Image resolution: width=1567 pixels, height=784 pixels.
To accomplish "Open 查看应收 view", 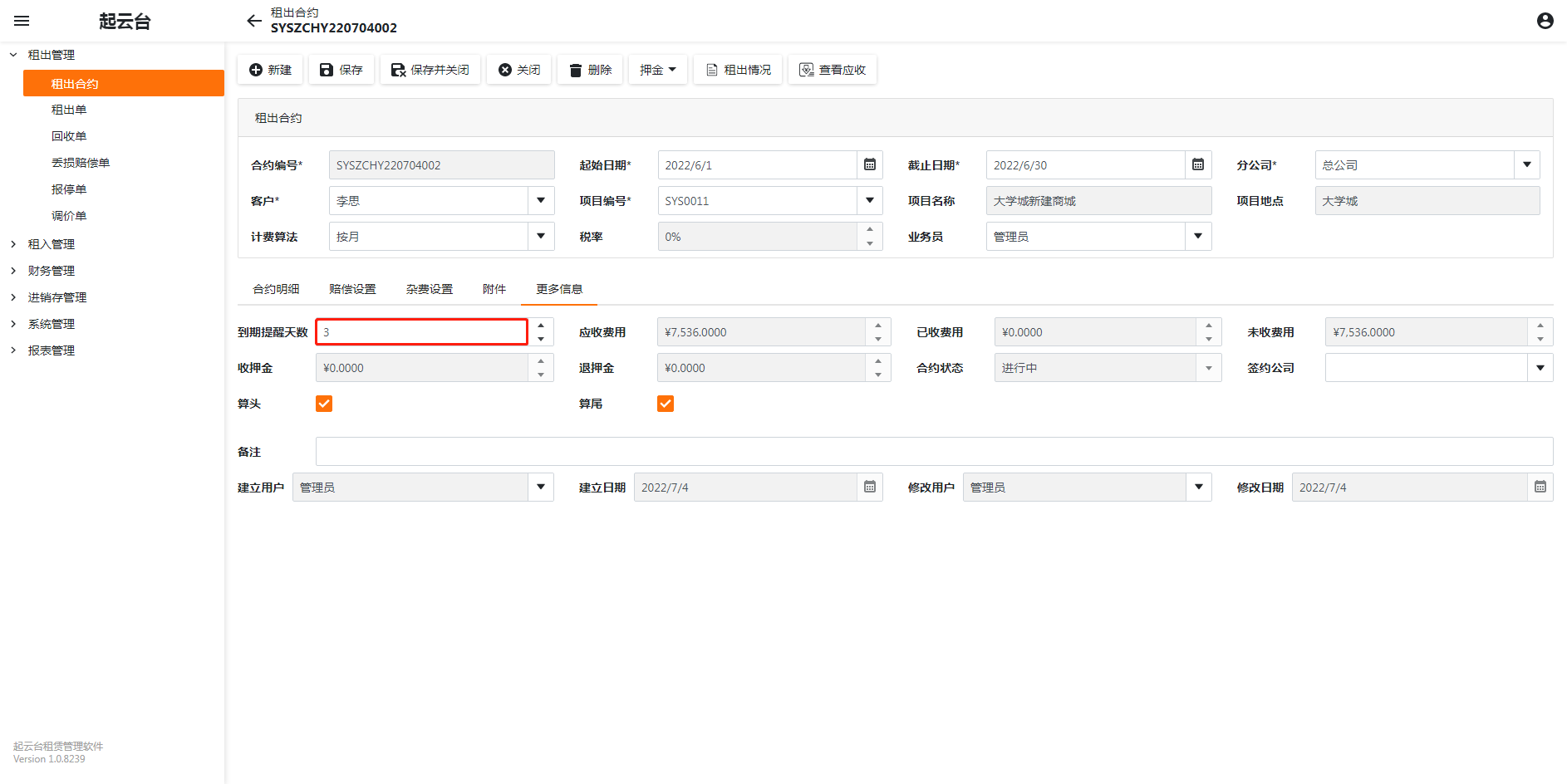I will click(833, 70).
